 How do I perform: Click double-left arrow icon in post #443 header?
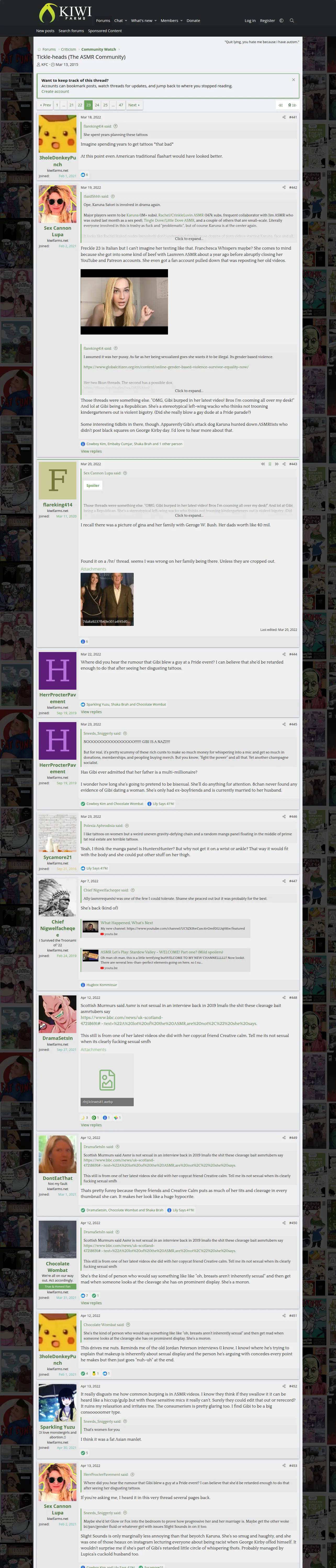263,464
